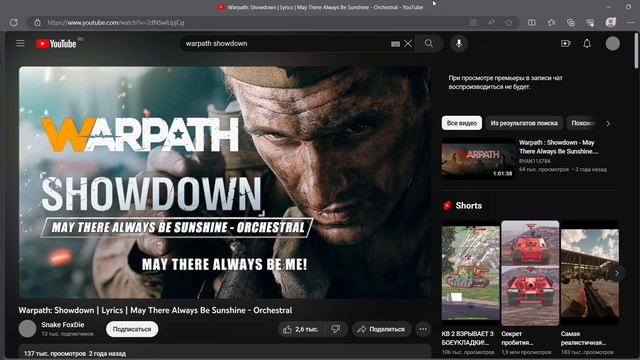Open browser split screen icon
The width and height of the screenshot is (640, 360).
click(532, 22)
